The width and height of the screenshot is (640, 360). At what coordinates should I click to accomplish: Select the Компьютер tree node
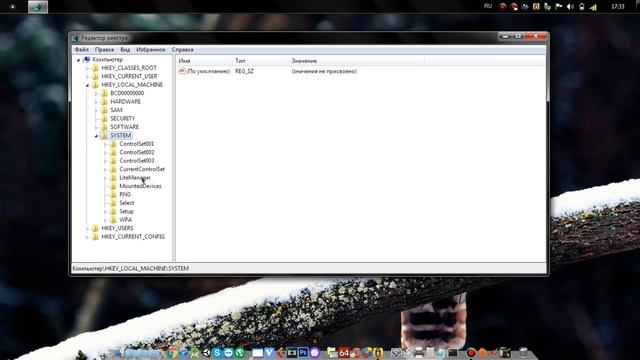tap(107, 60)
